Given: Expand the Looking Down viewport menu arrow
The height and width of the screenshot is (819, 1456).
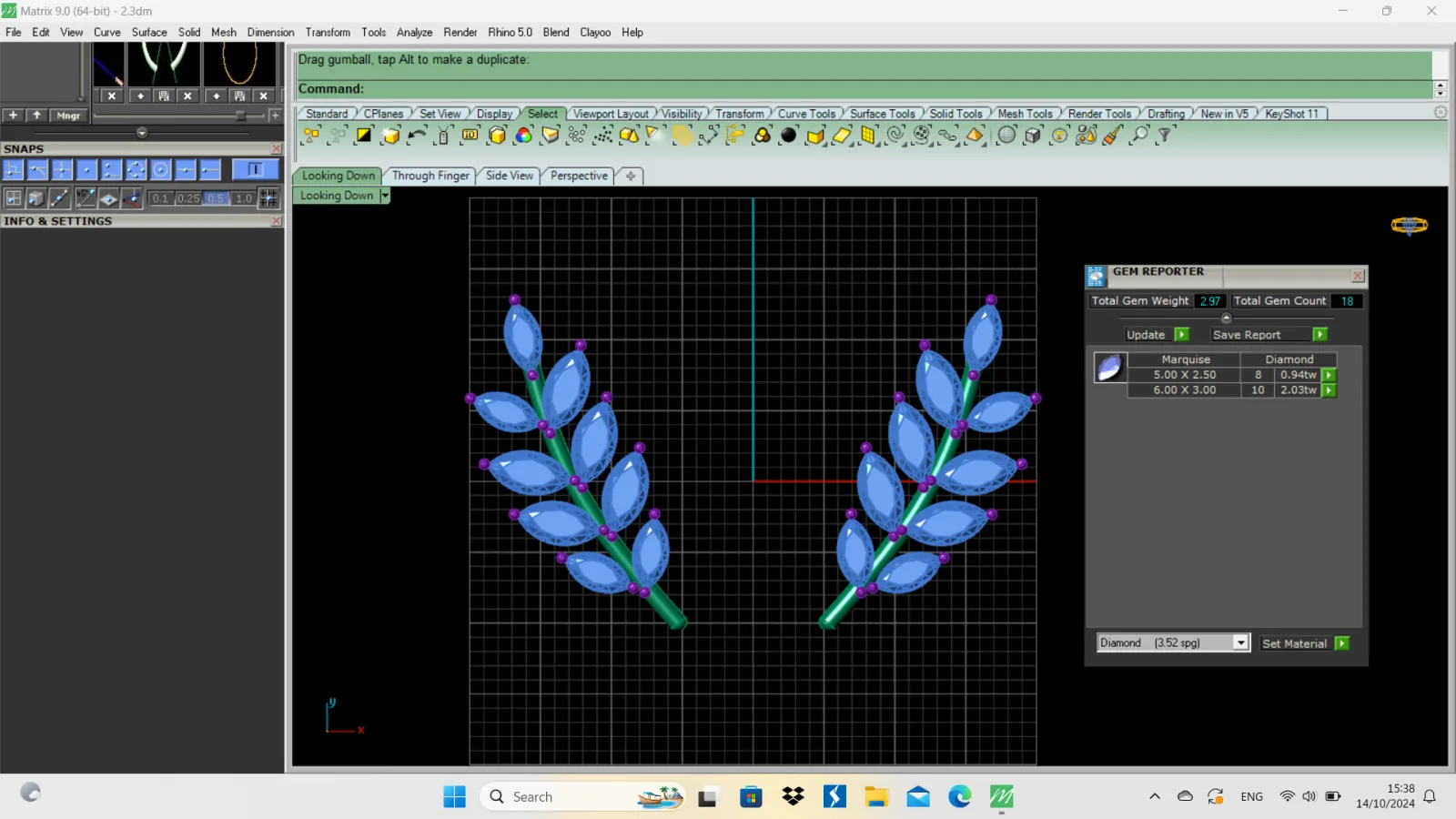Looking at the screenshot, I should (385, 196).
